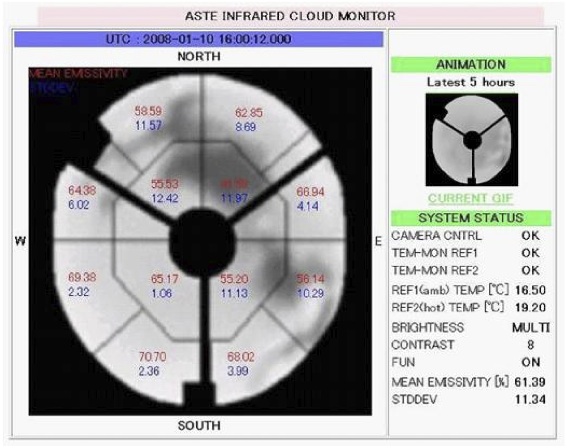Viewport: 567px width, 448px height.
Task: Click the emissivity value 58.59
Action: pyautogui.click(x=148, y=111)
